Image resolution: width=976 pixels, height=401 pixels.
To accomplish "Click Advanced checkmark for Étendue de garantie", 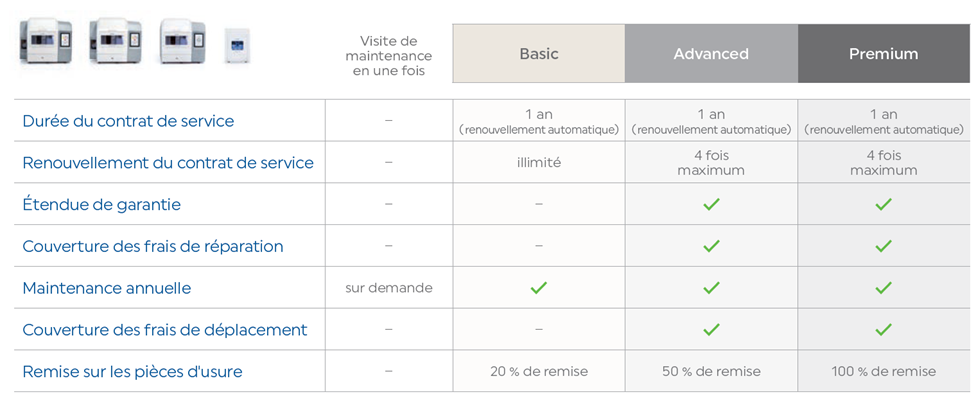I will (x=711, y=204).
